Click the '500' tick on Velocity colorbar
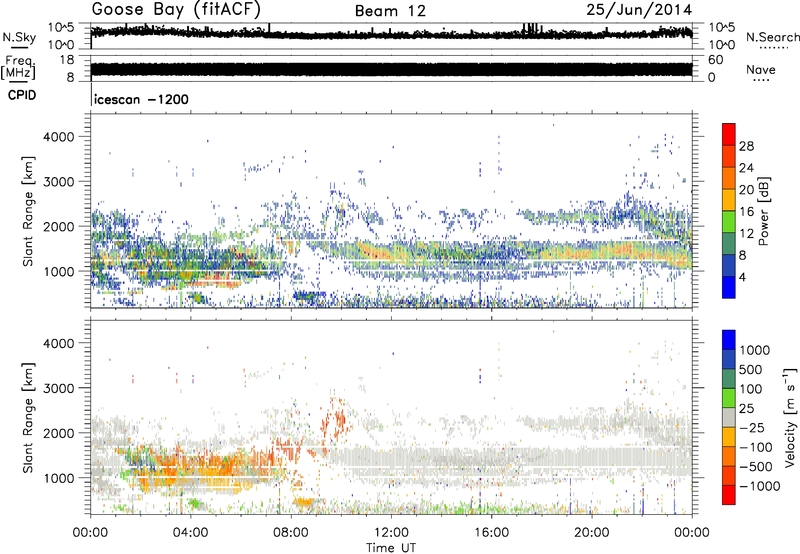 [x=752, y=370]
